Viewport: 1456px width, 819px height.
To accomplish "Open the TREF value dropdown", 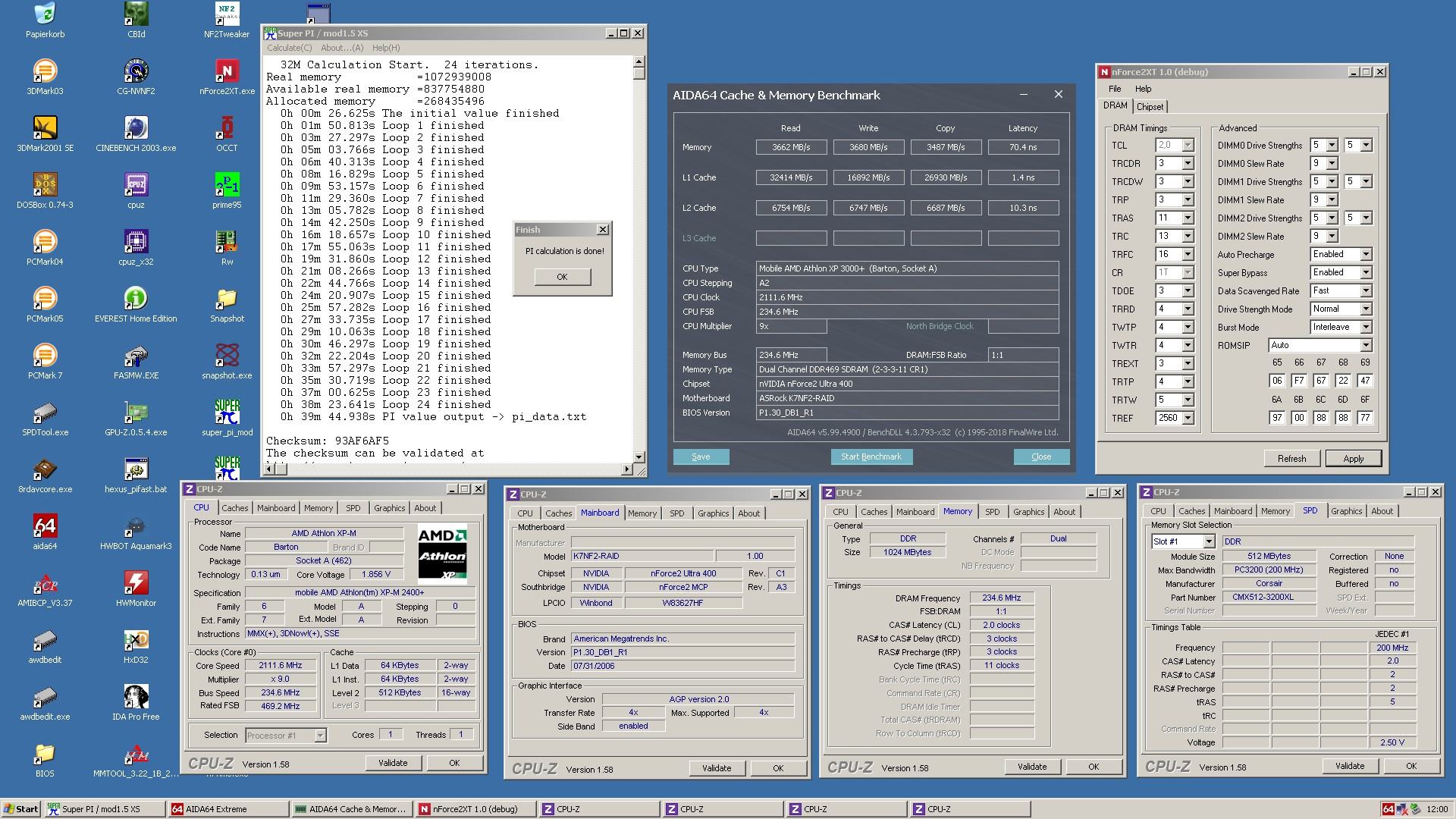I will pos(1188,419).
